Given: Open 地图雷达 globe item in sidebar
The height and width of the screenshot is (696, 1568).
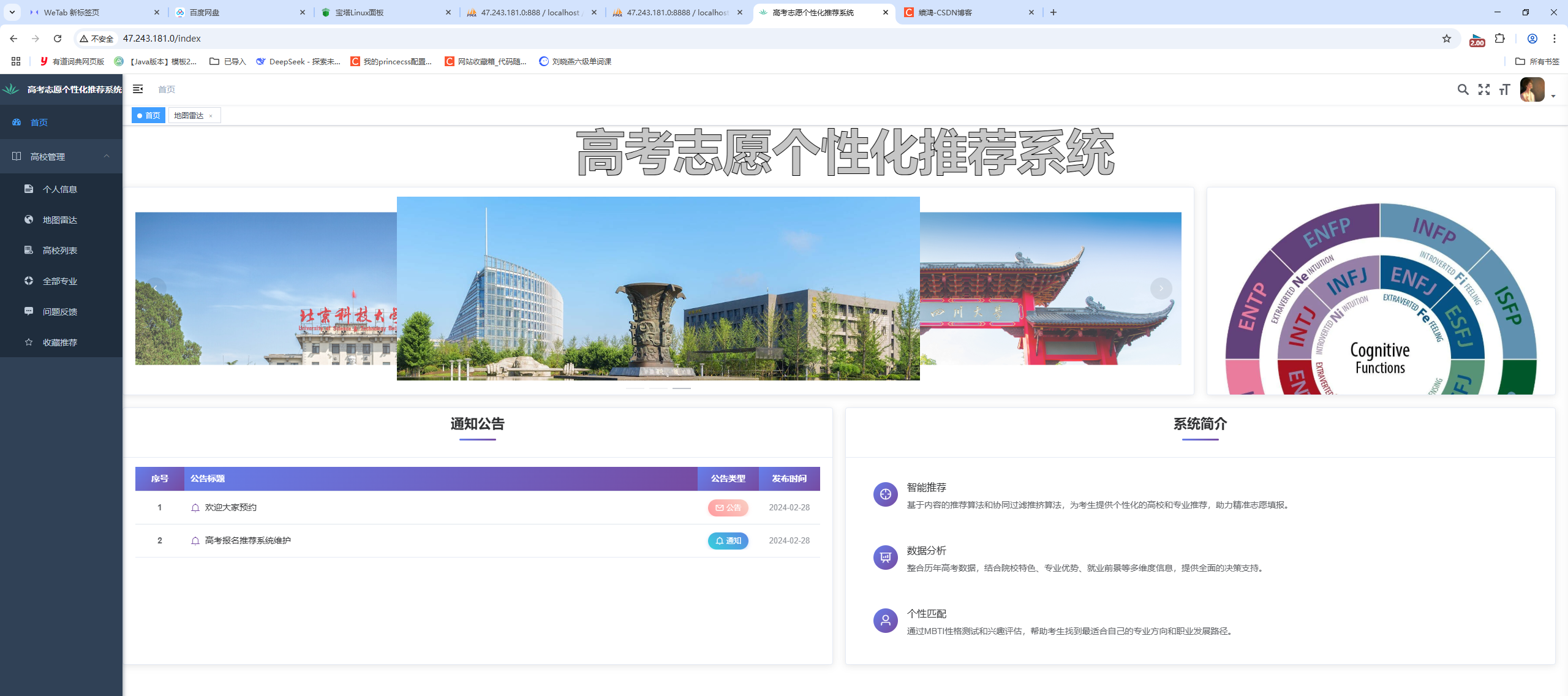Looking at the screenshot, I should [x=59, y=220].
